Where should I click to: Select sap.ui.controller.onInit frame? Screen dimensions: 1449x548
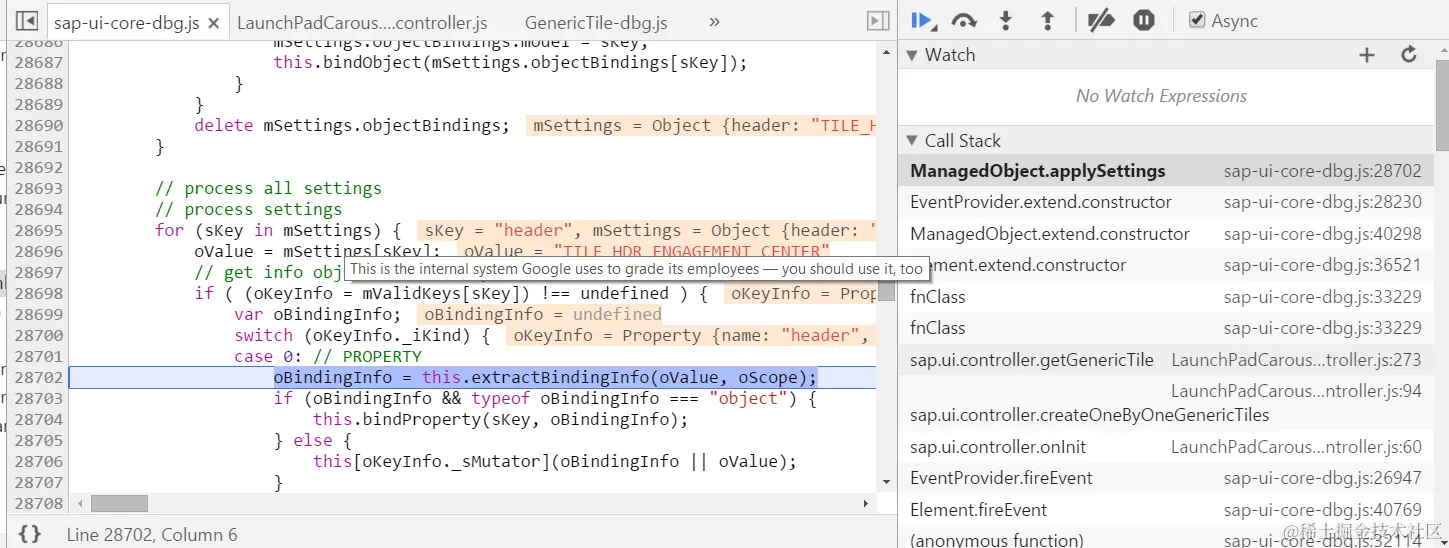[1166, 447]
